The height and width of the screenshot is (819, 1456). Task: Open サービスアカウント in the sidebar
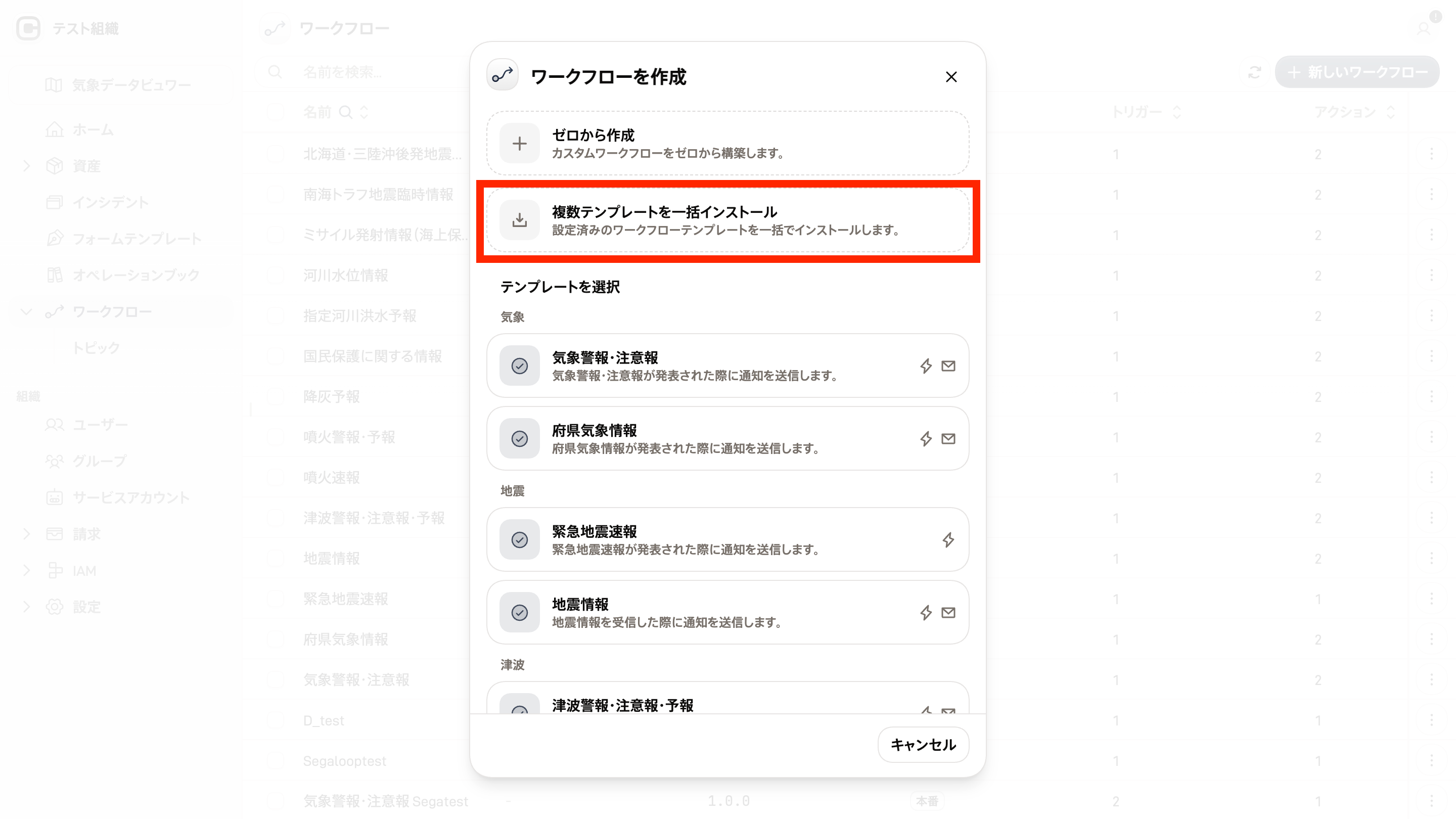121,497
